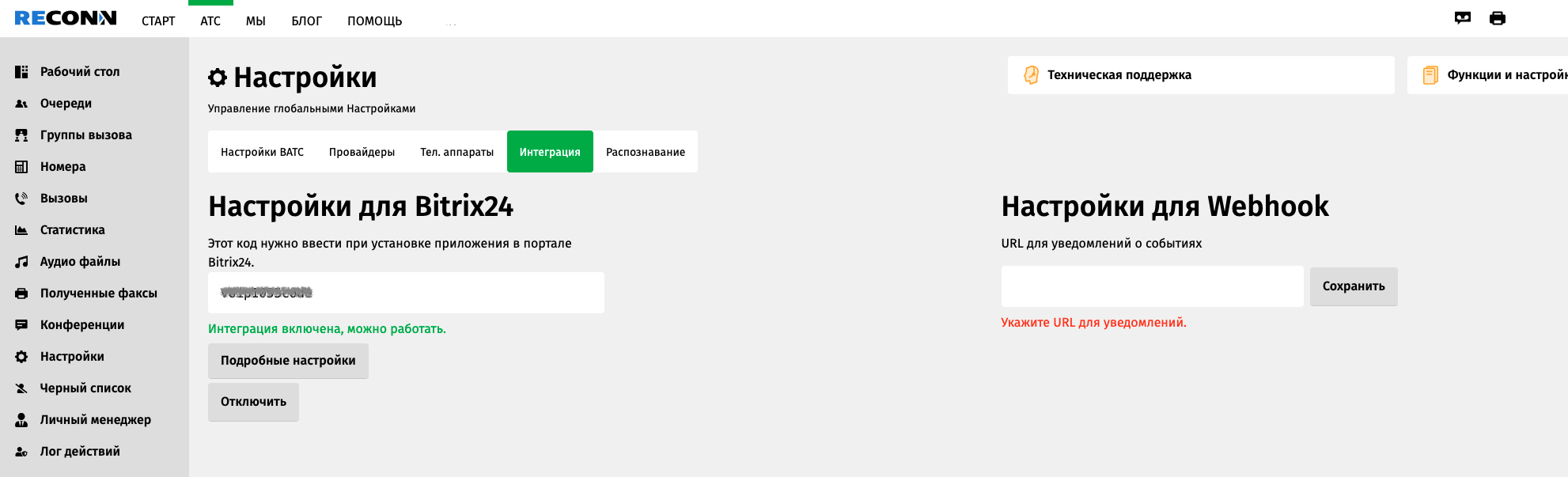The image size is (1568, 477).
Task: Open Конференции in the sidebar
Action: click(82, 325)
